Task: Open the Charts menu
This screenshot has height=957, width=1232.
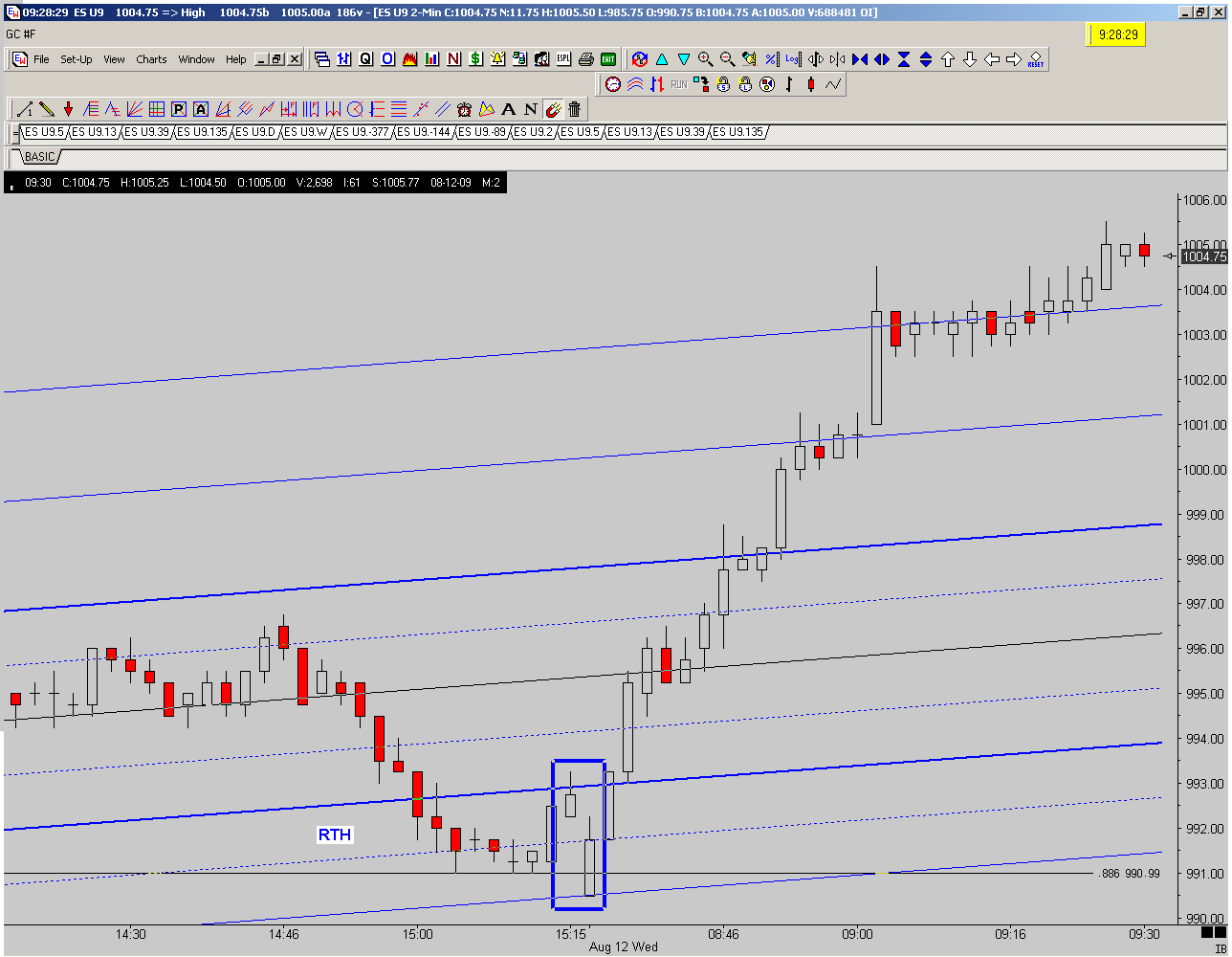Action: pyautogui.click(x=151, y=59)
